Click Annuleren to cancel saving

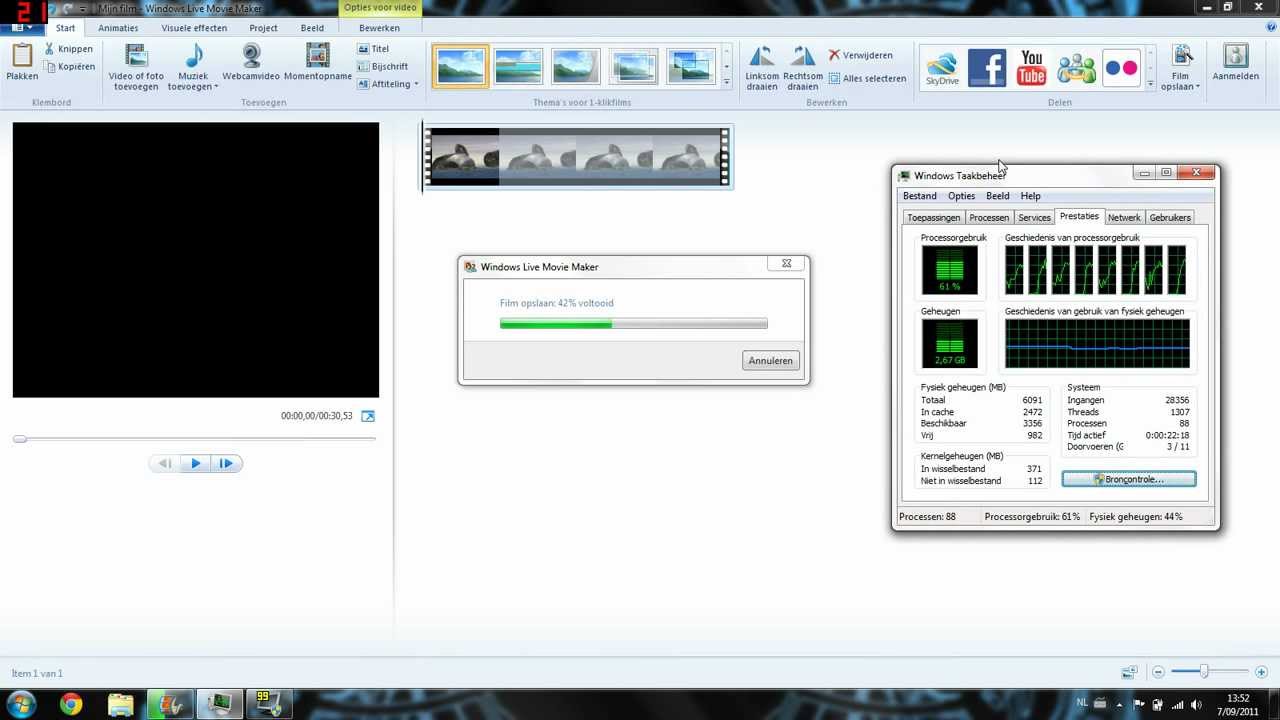(770, 360)
